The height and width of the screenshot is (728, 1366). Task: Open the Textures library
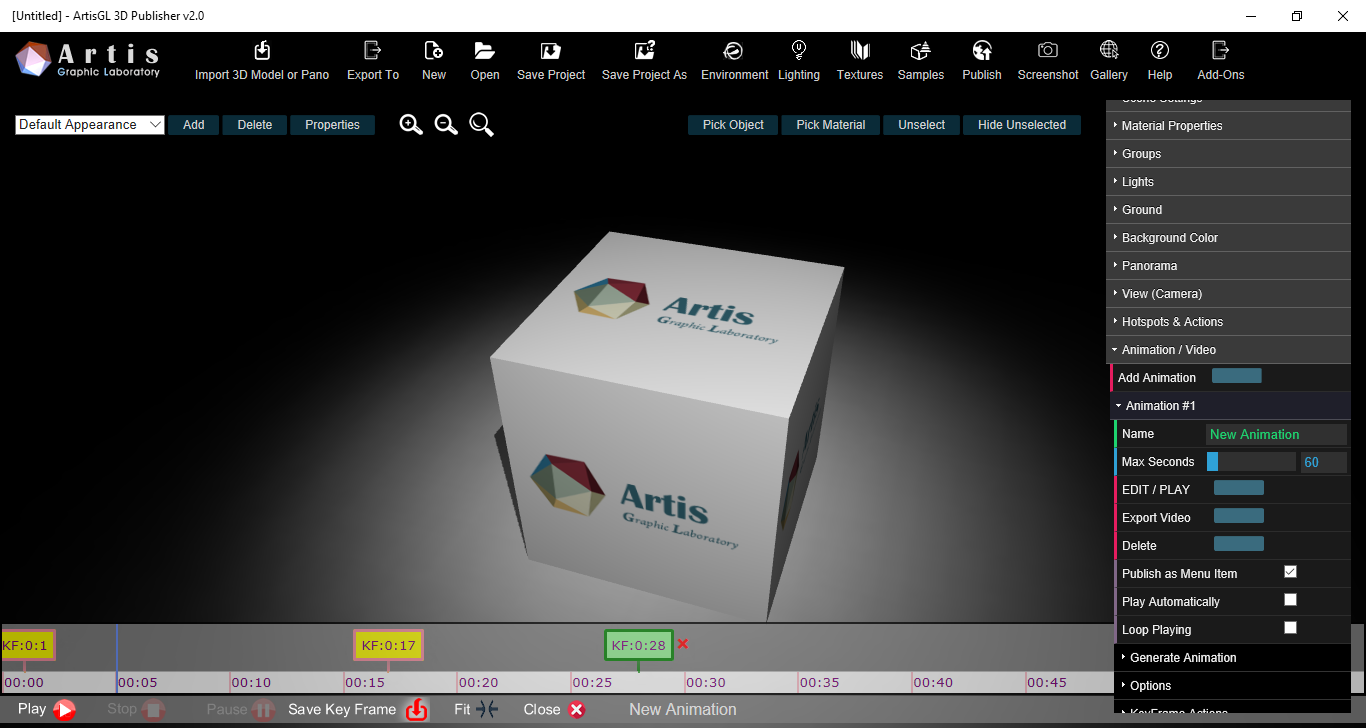860,61
